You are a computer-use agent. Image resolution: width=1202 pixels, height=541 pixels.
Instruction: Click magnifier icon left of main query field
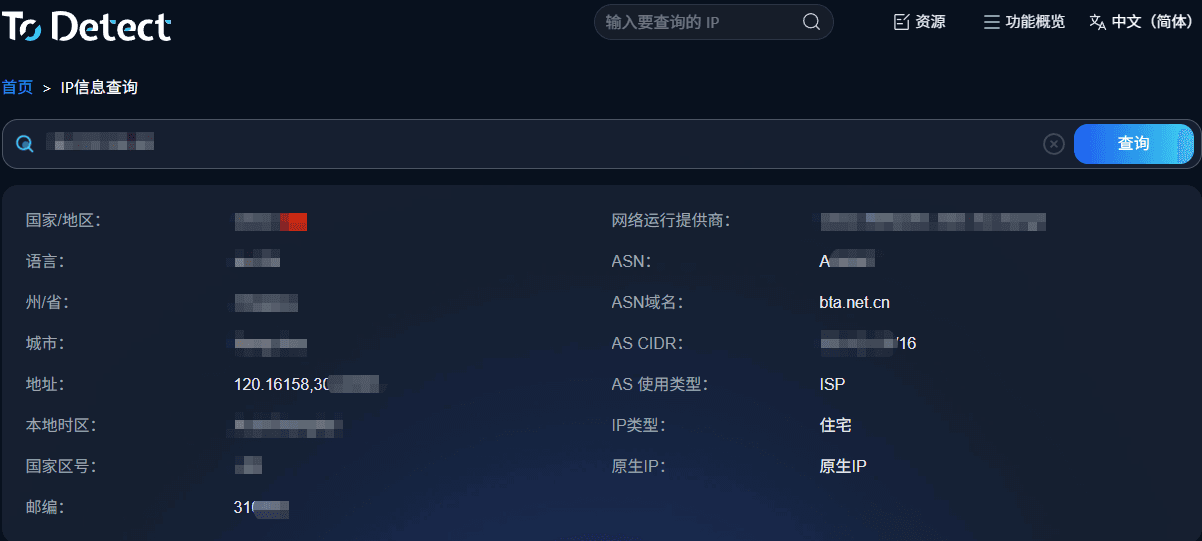(25, 144)
